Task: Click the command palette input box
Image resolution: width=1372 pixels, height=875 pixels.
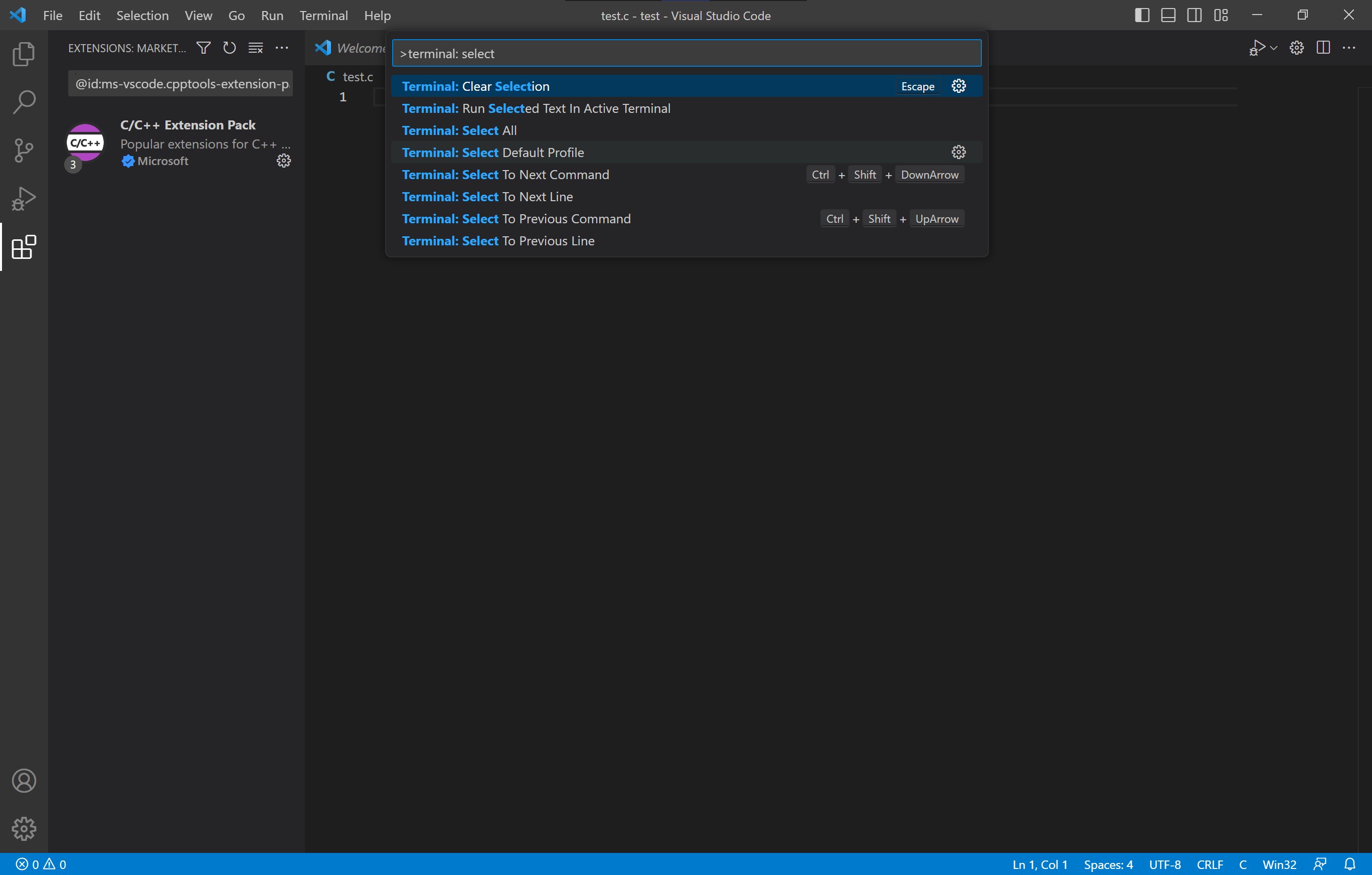Action: point(687,53)
